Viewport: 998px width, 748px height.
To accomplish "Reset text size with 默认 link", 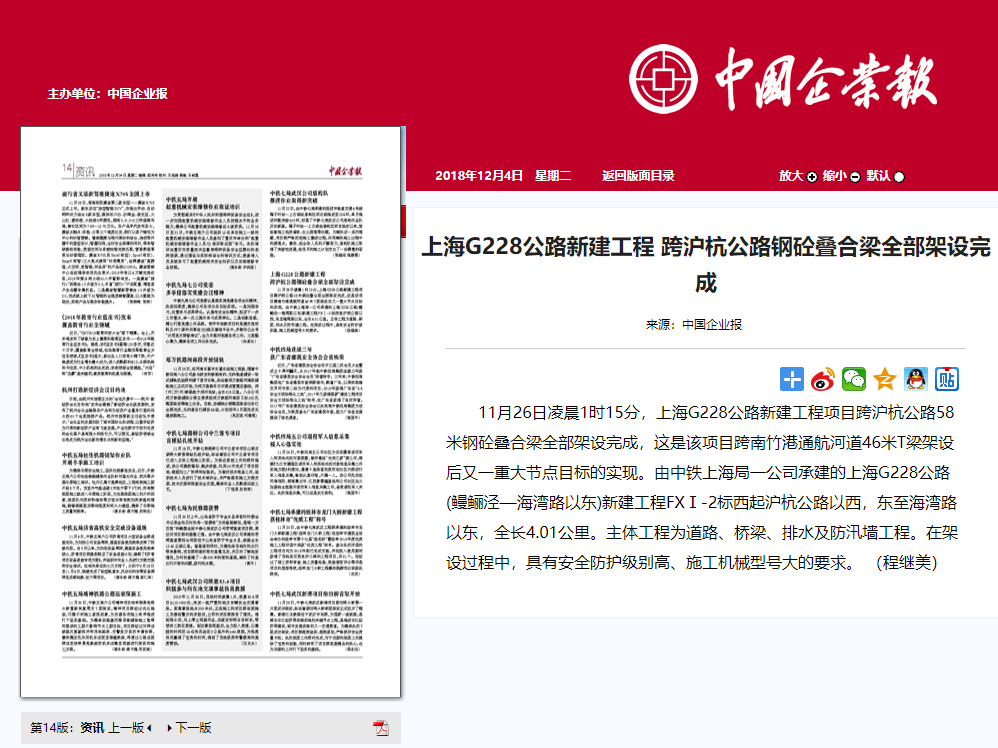I will pos(878,176).
